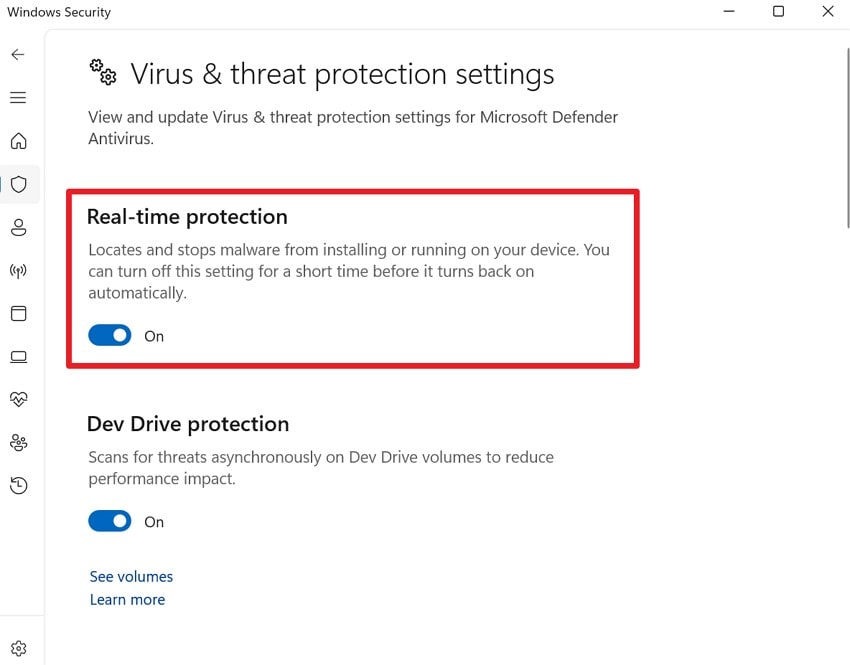Open Account protection person icon
Image resolution: width=850 pixels, height=665 pixels.
[18, 228]
